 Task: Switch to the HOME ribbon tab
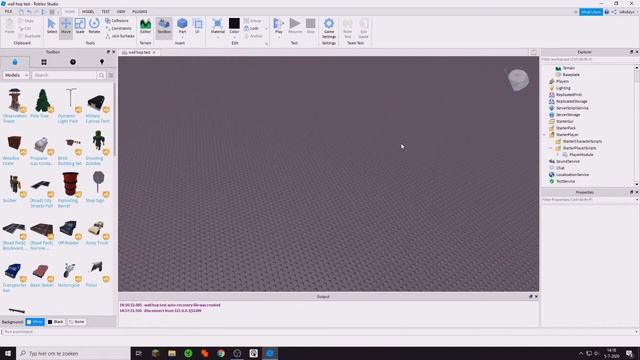tap(70, 11)
